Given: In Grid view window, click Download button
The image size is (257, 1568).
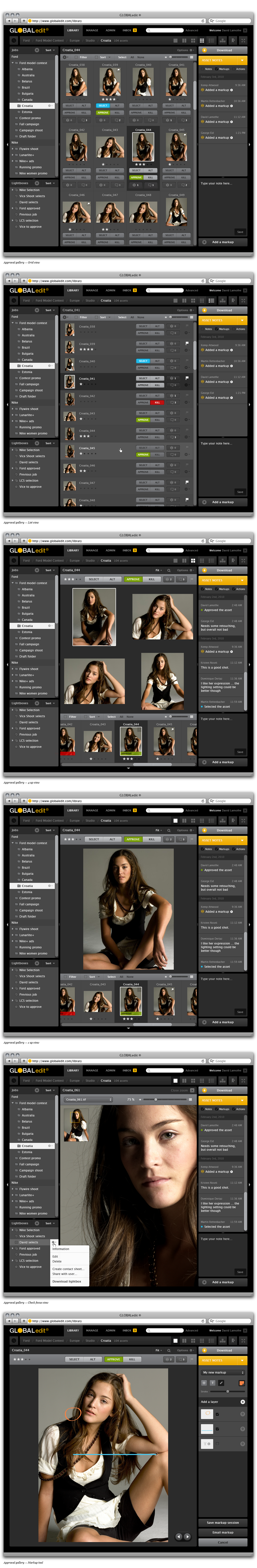Looking at the screenshot, I should click(223, 50).
